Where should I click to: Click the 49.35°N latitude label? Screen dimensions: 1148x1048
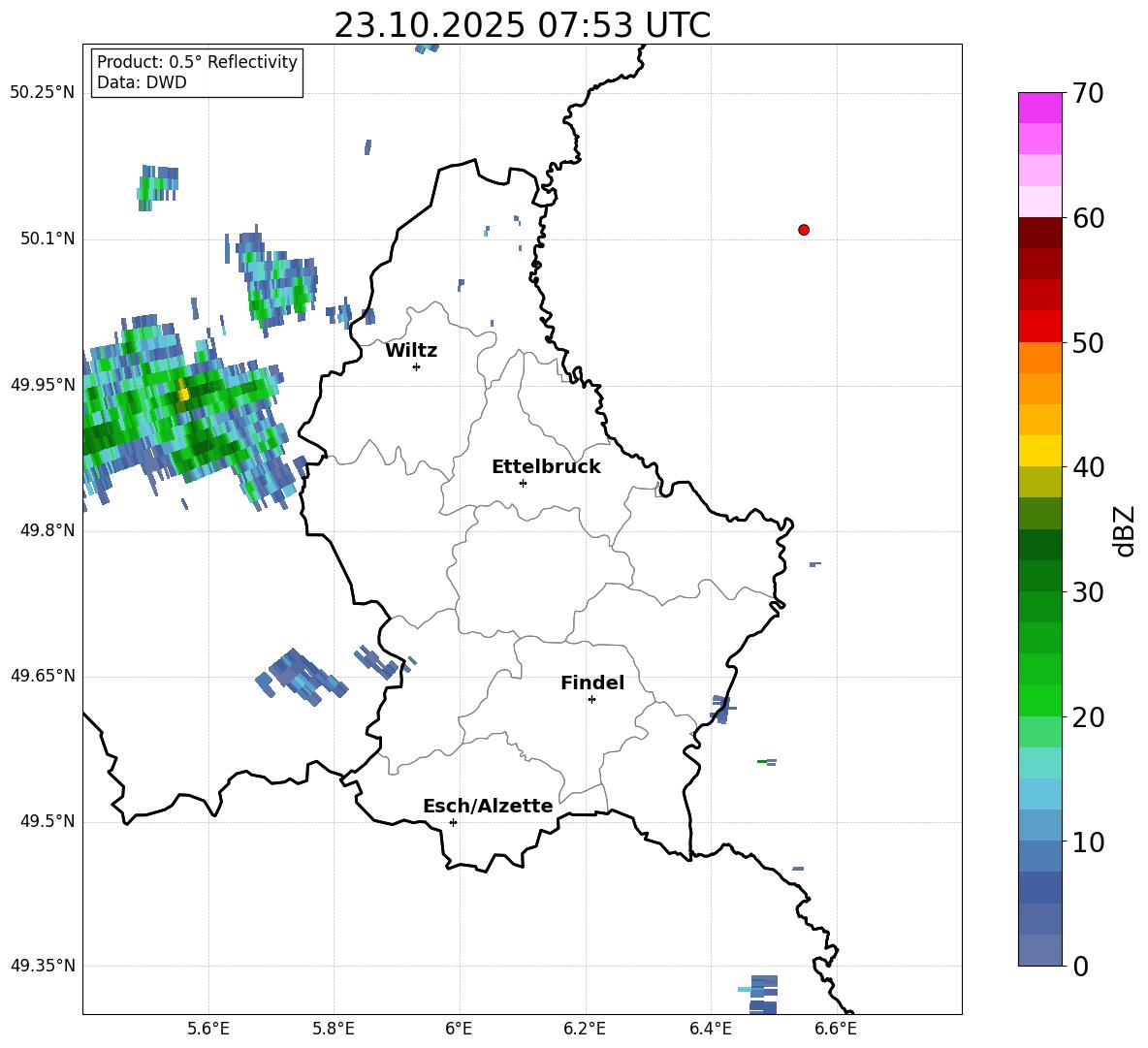pyautogui.click(x=43, y=966)
